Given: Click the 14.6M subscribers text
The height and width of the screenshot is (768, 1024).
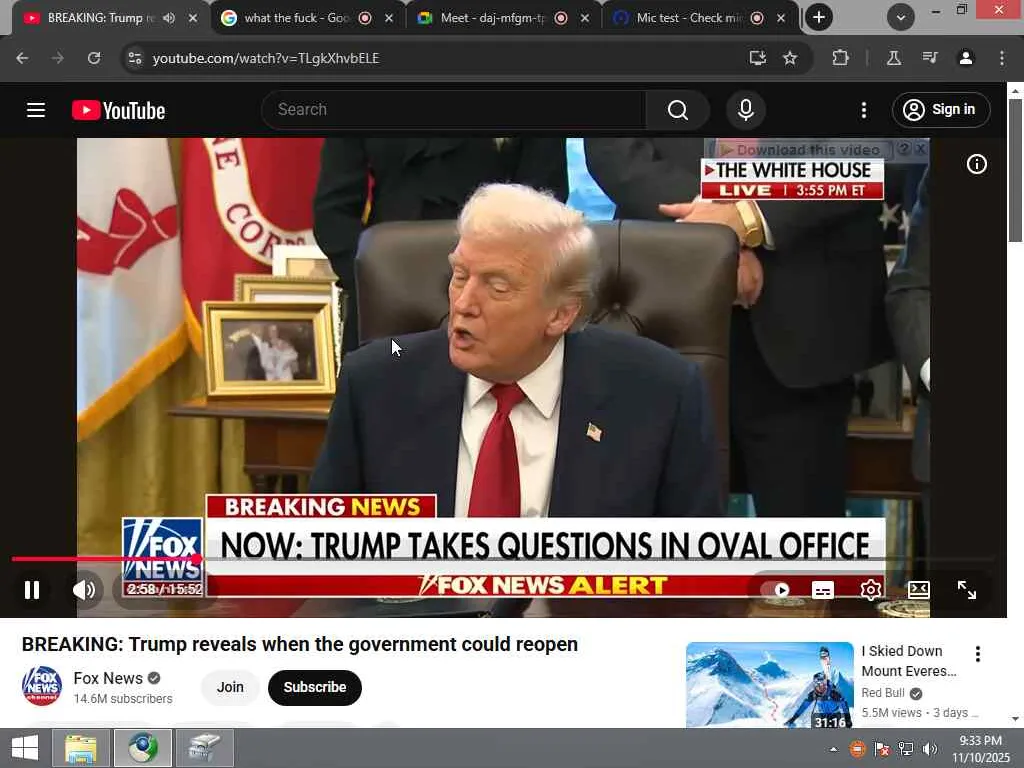Looking at the screenshot, I should 123,699.
